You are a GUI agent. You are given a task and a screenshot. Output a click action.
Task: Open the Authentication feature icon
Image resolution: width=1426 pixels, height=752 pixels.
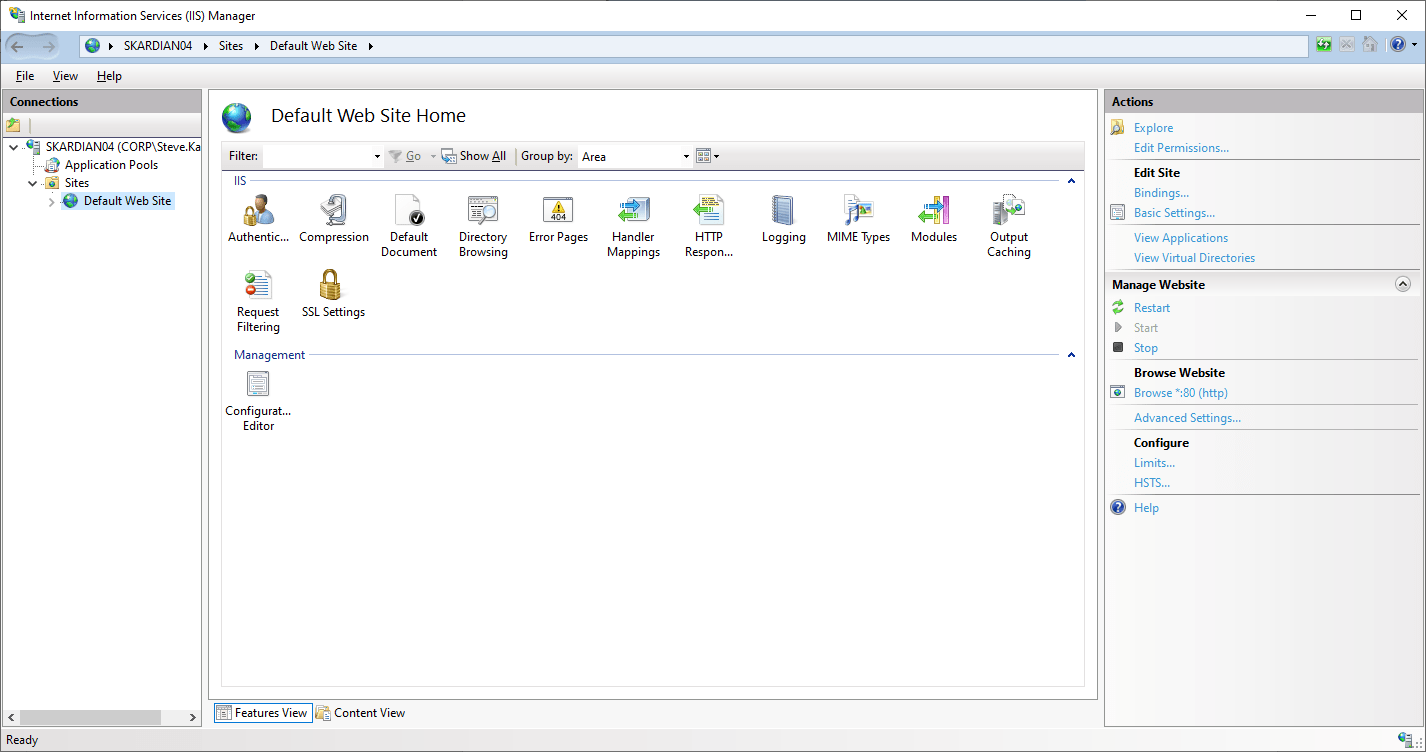pos(258,219)
